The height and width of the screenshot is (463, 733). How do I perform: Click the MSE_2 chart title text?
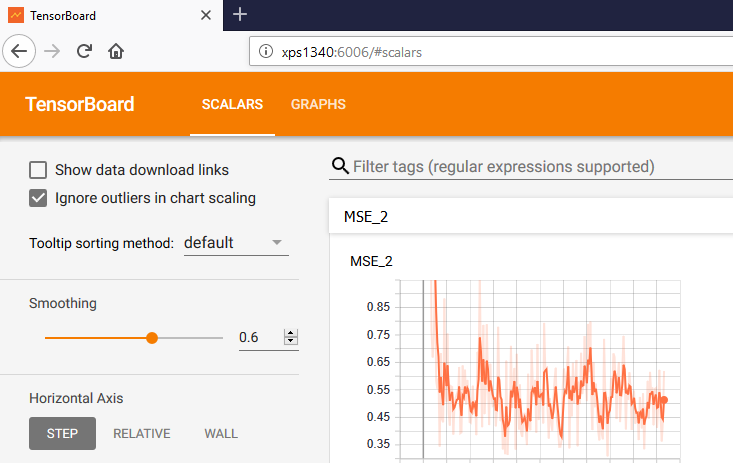click(x=371, y=261)
